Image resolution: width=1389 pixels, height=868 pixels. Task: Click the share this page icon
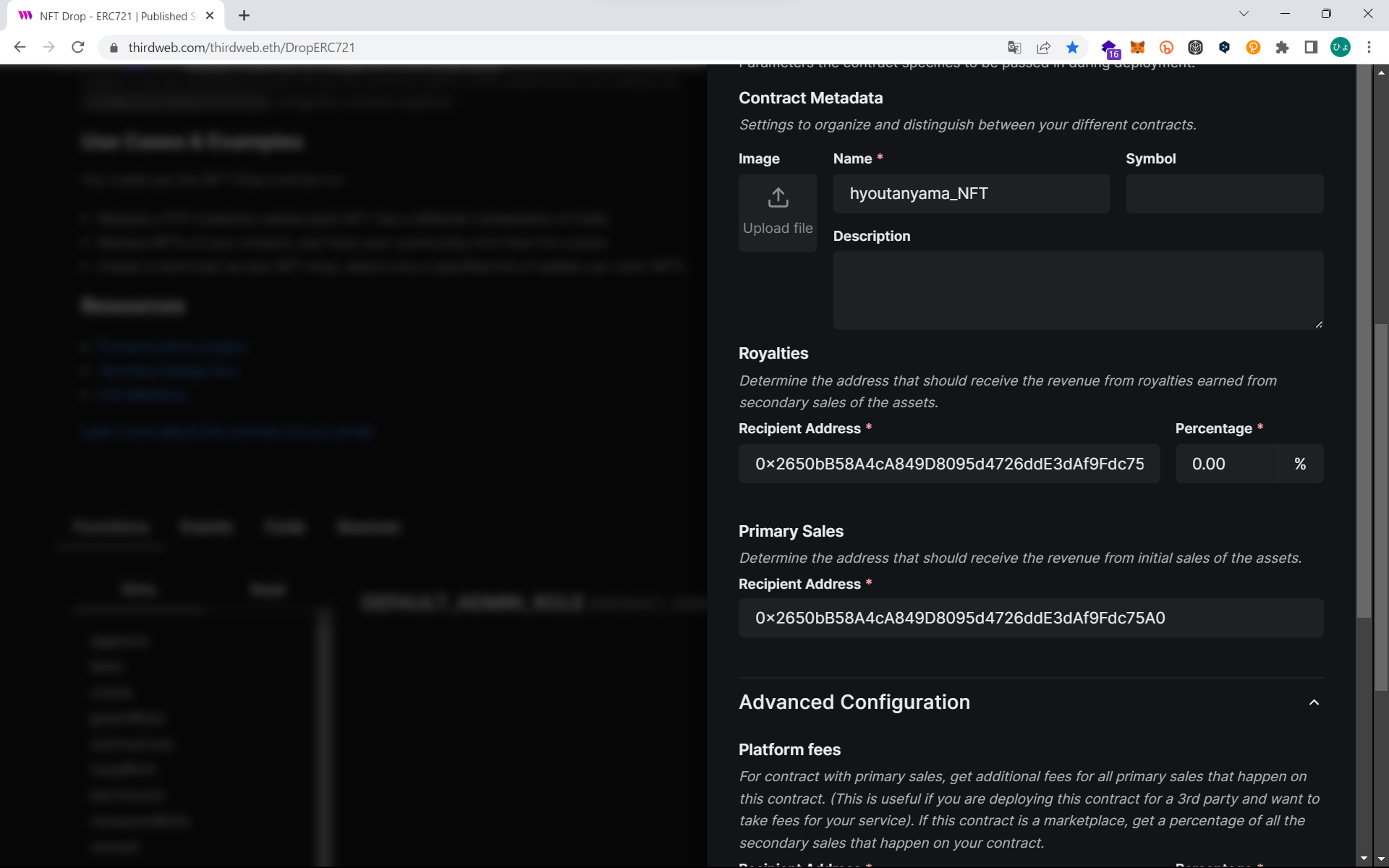tap(1043, 48)
